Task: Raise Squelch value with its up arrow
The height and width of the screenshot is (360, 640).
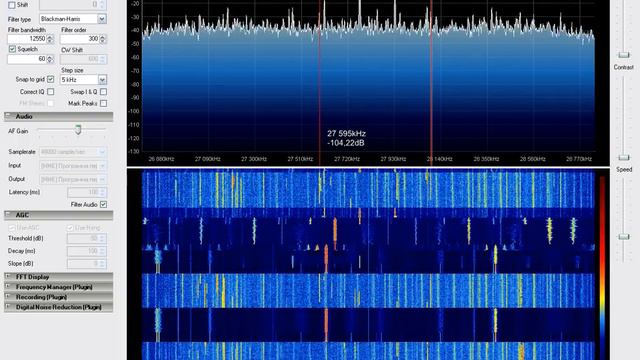Action: (50, 57)
